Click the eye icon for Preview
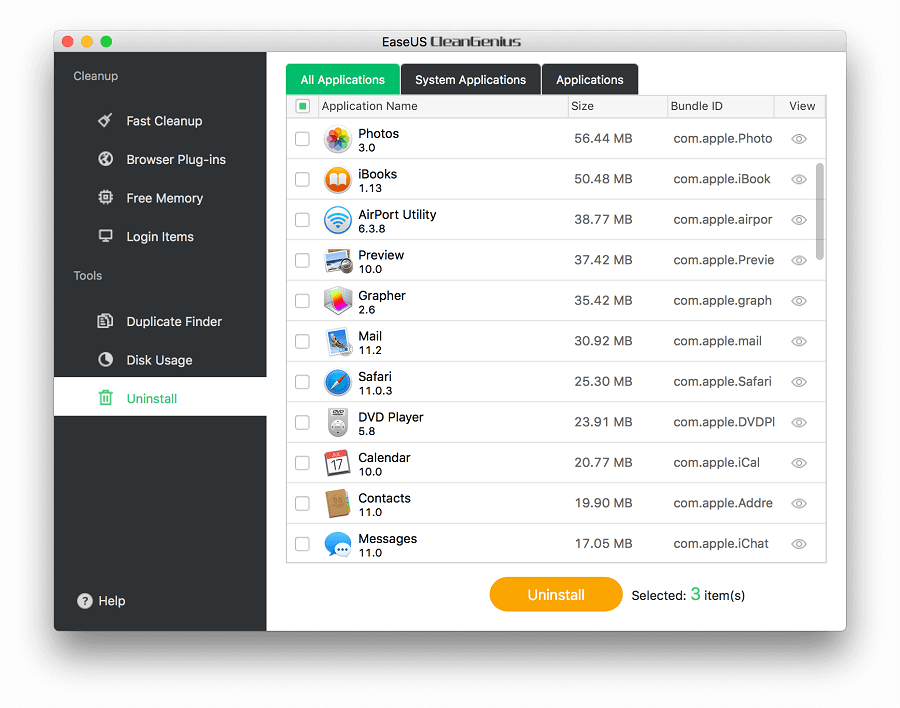This screenshot has width=900, height=708. [x=799, y=260]
